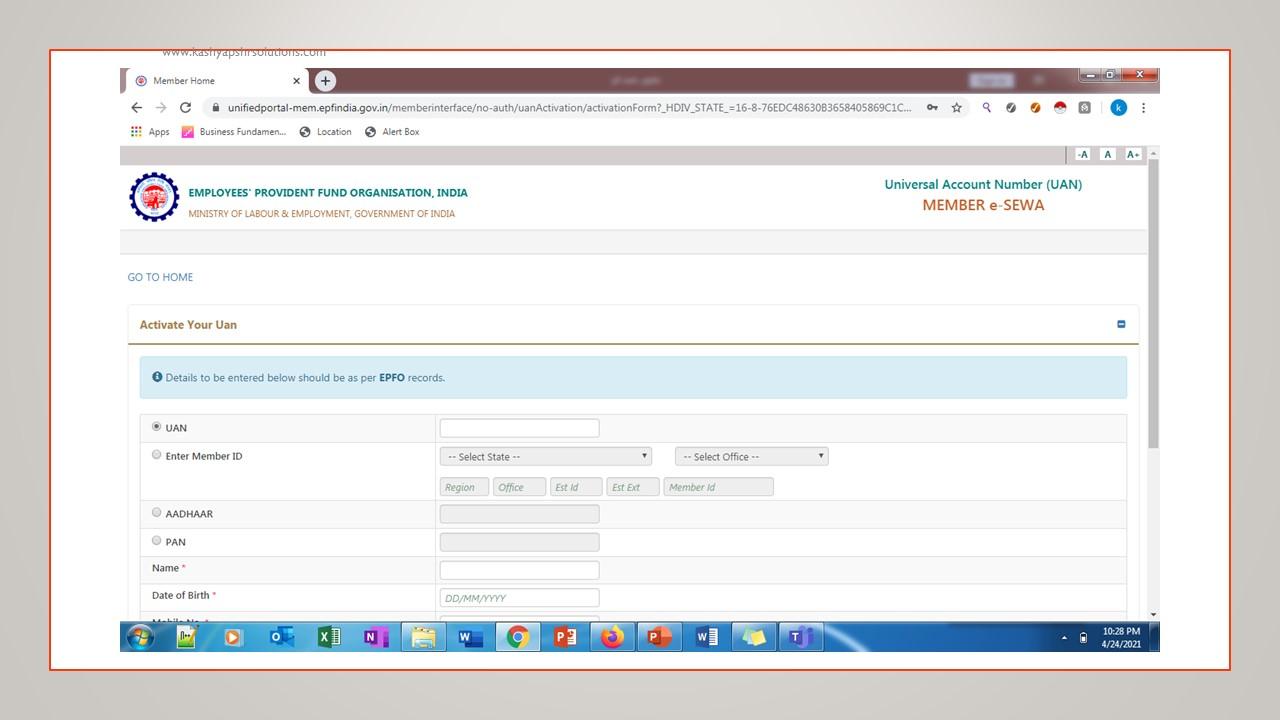Open the saved password key icon
The height and width of the screenshot is (720, 1280).
(x=932, y=108)
